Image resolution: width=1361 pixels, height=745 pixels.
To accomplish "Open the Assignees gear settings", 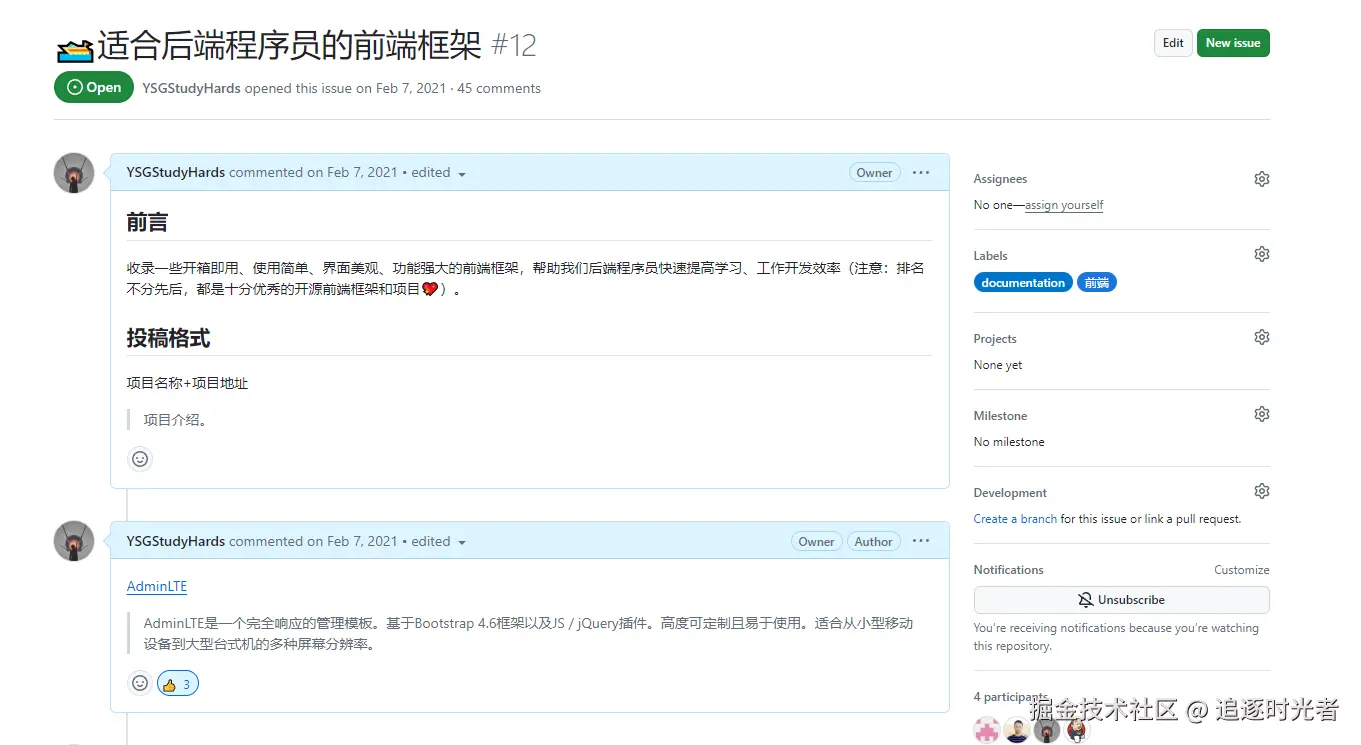I will click(x=1261, y=179).
